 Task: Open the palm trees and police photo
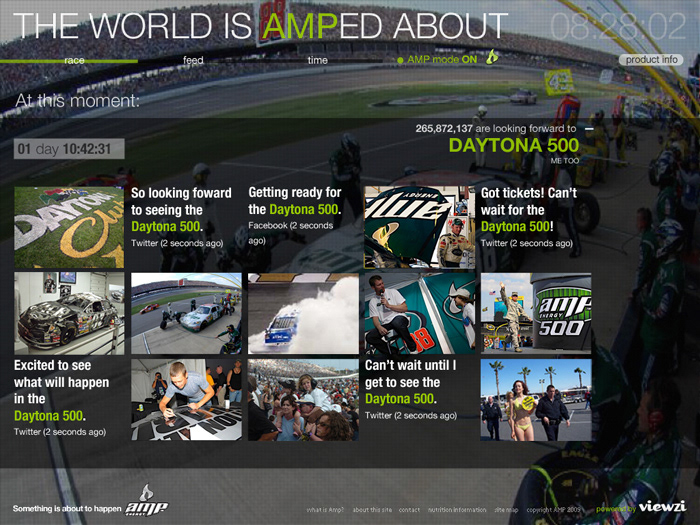(x=536, y=400)
